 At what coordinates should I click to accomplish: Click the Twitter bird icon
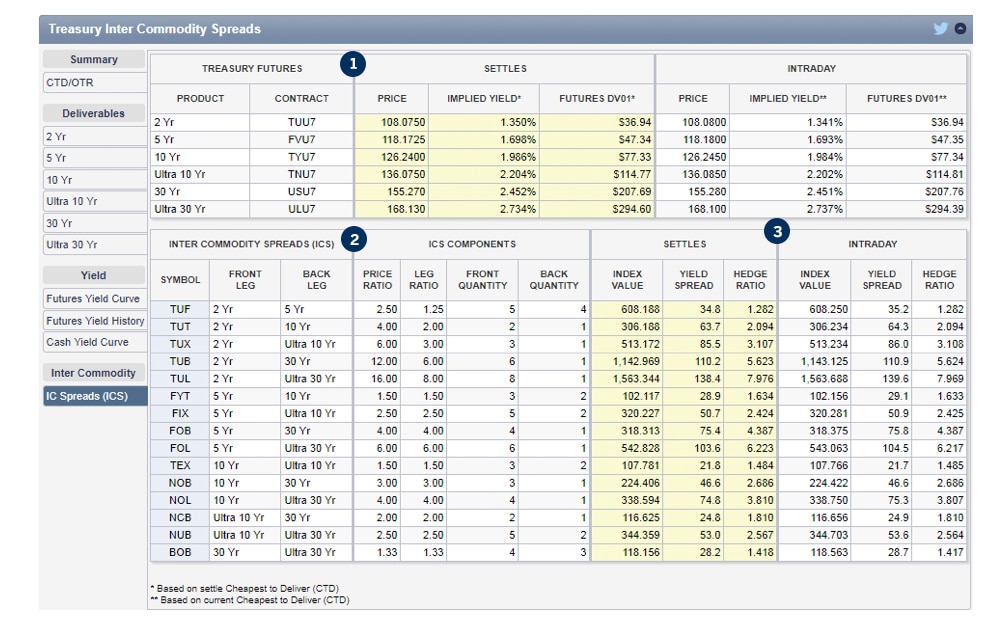click(940, 29)
